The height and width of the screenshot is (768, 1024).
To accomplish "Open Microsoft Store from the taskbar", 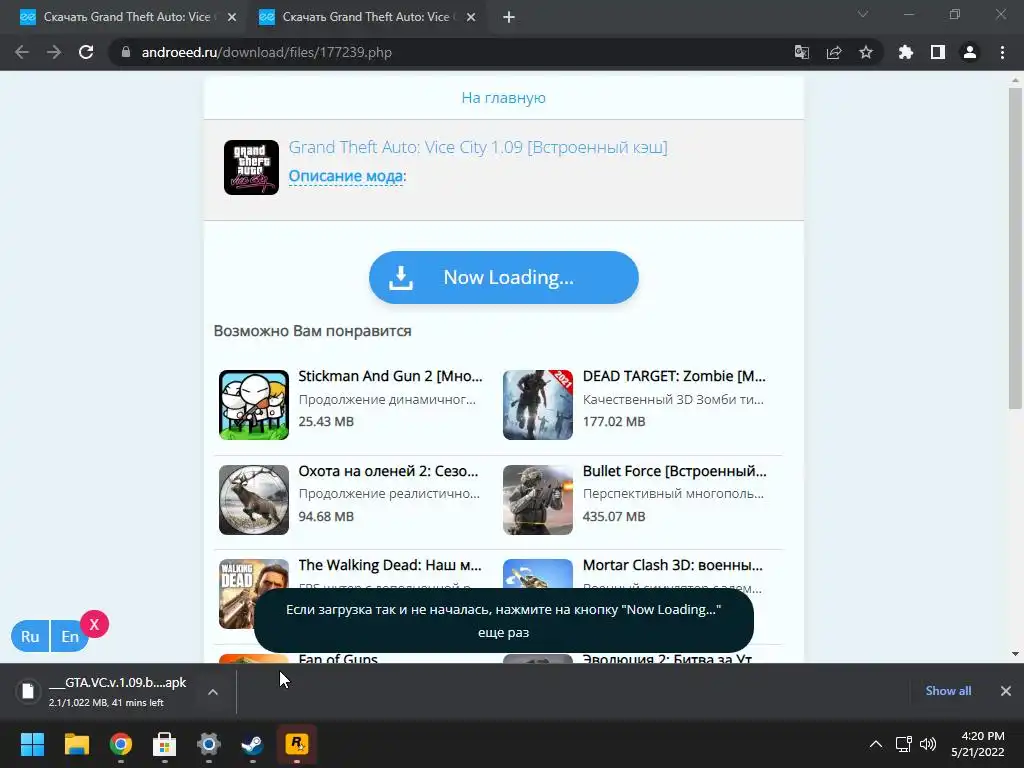I will click(165, 744).
